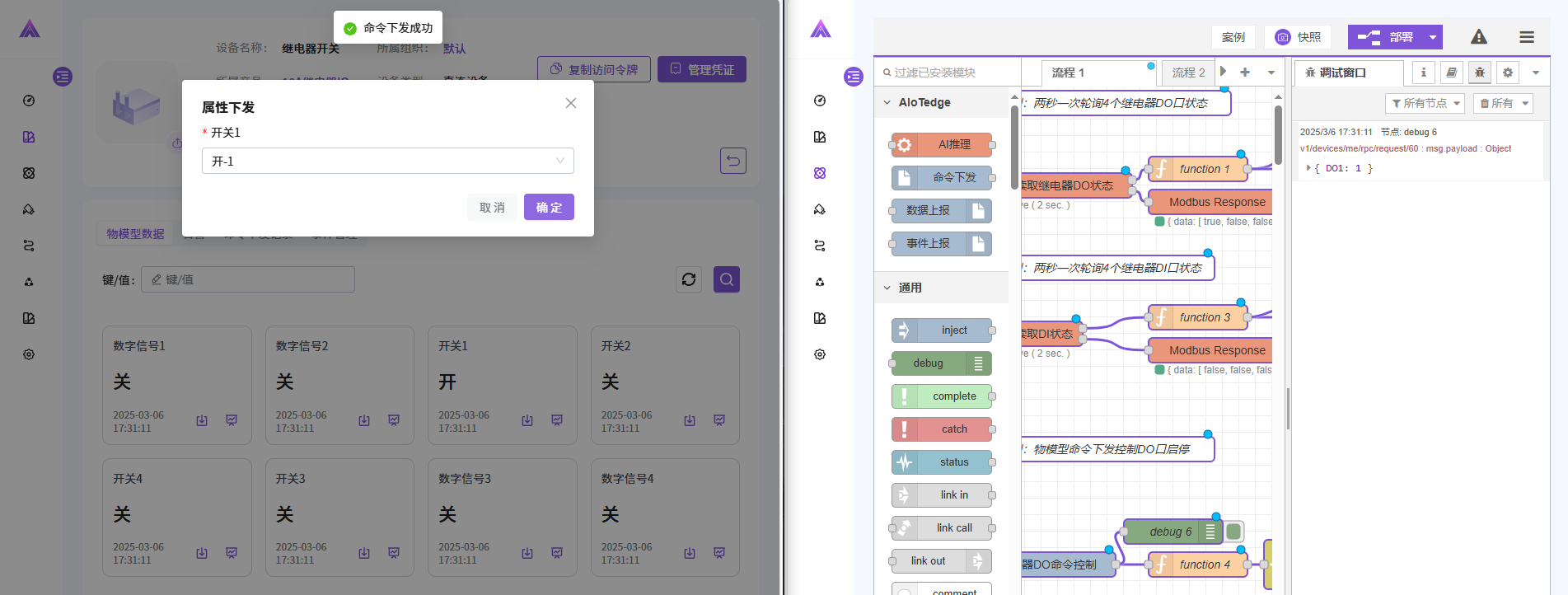Viewport: 1568px width, 595px height.
Task: Open the 开关1 dropdown showing 开-1
Action: coord(387,161)
